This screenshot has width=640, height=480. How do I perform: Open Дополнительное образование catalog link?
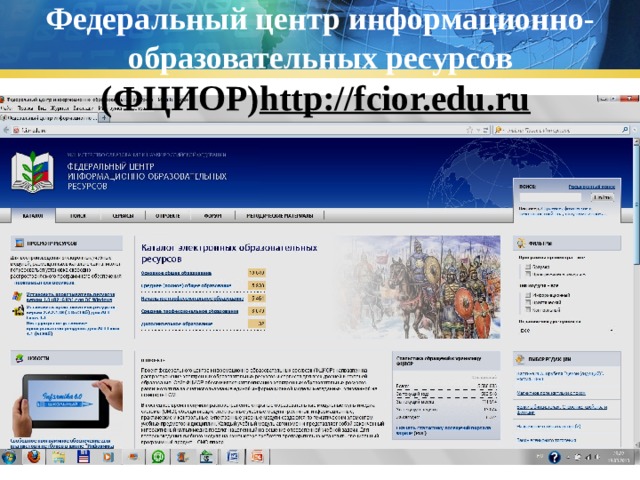click(x=177, y=323)
